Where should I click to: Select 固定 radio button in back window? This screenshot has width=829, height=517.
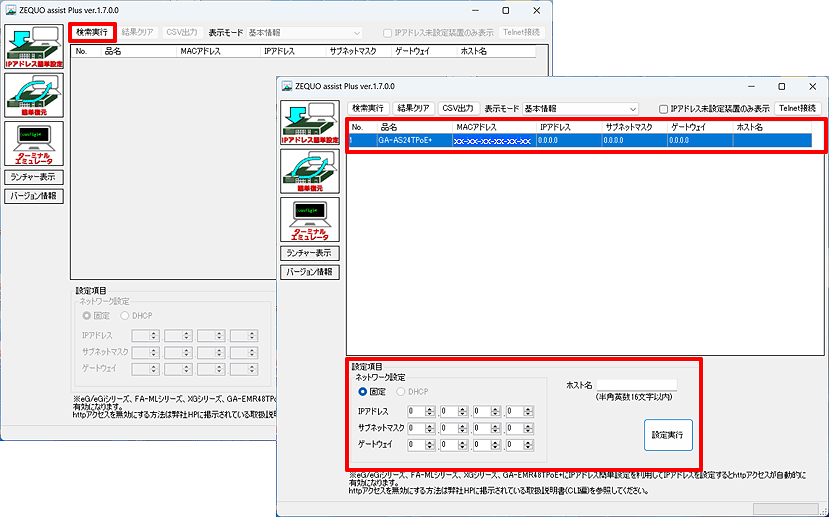click(x=87, y=316)
